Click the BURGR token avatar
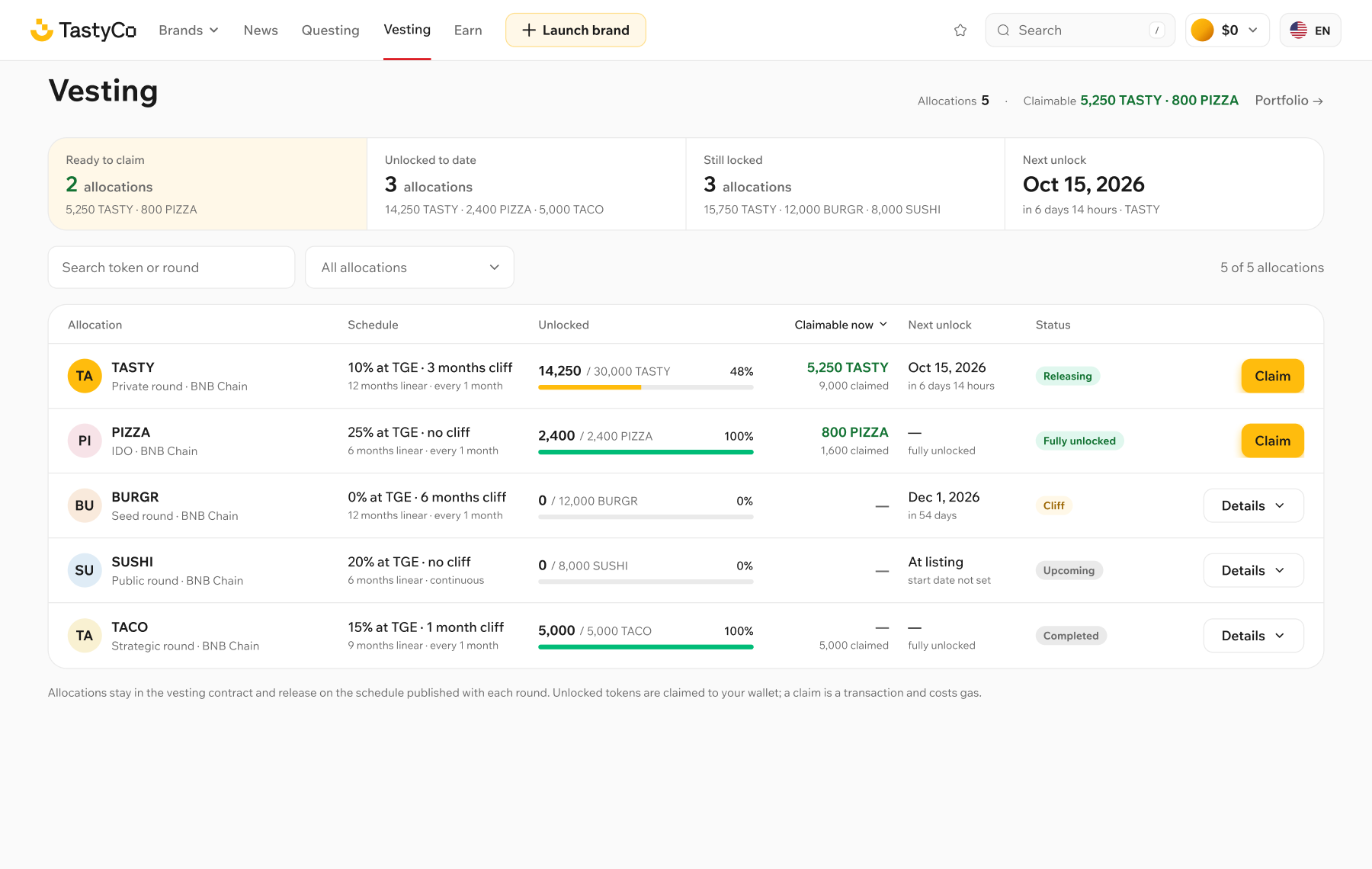Image resolution: width=1372 pixels, height=869 pixels. coord(85,505)
